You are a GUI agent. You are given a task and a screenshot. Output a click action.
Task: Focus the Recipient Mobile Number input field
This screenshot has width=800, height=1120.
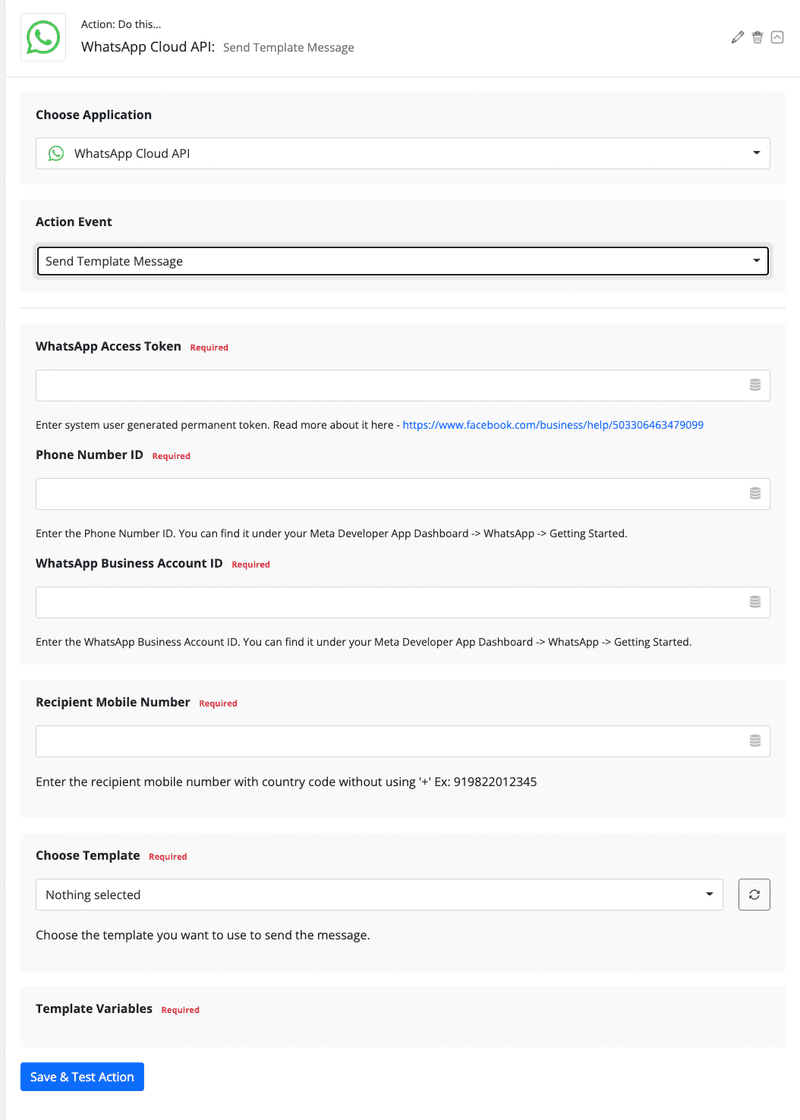click(x=403, y=741)
